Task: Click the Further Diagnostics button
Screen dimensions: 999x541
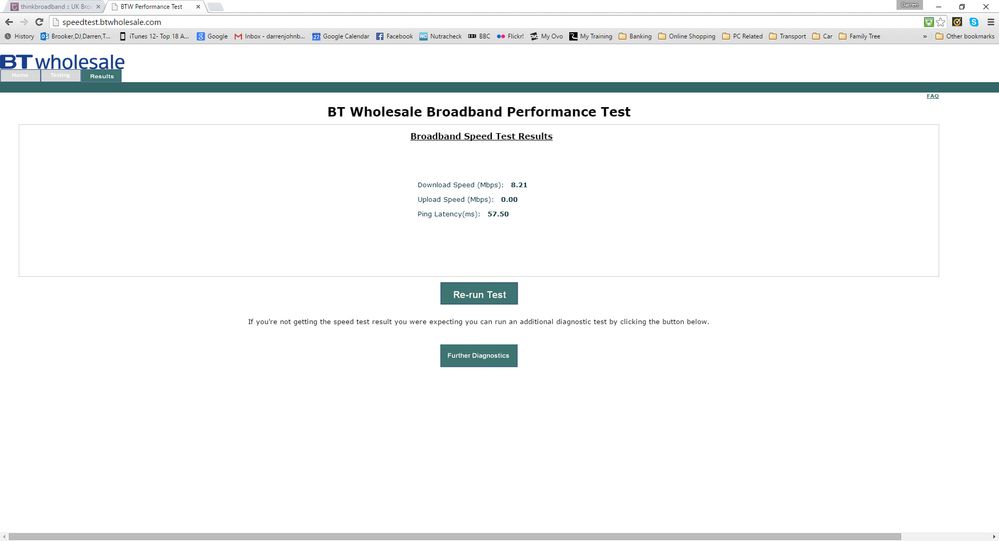Action: click(x=478, y=356)
